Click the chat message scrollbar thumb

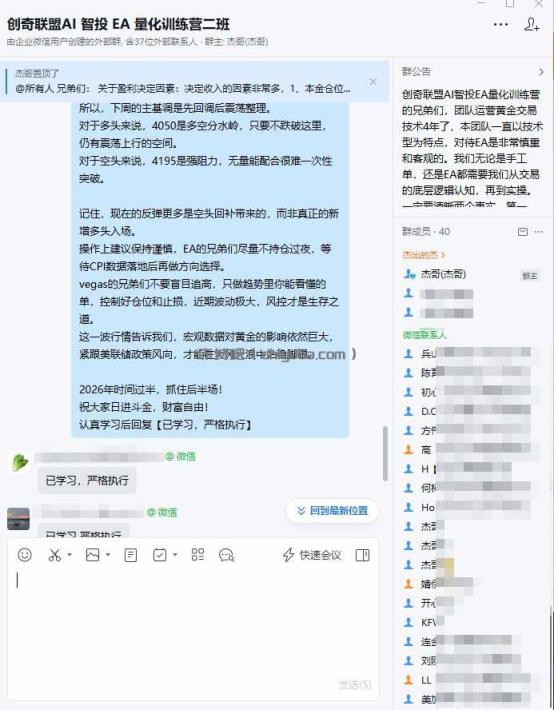click(385, 453)
